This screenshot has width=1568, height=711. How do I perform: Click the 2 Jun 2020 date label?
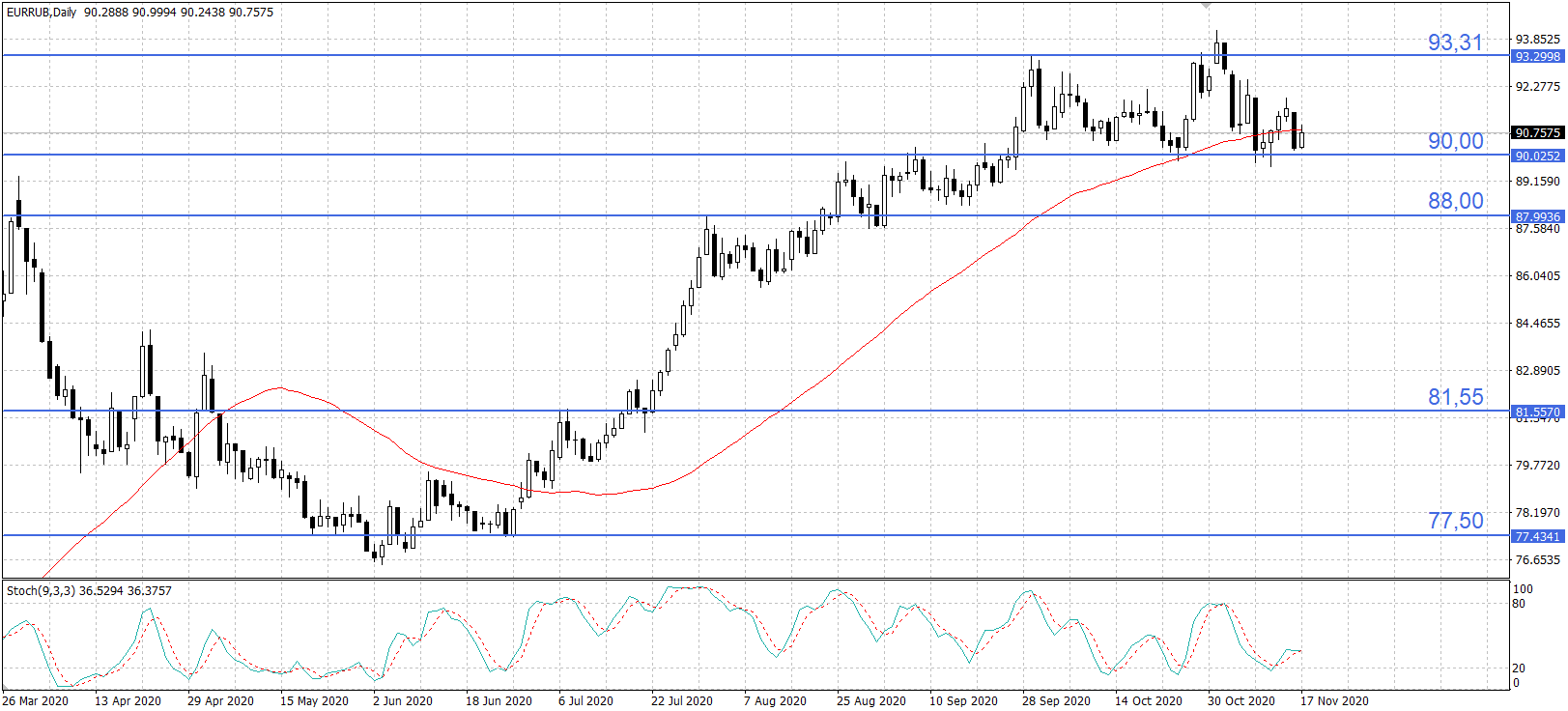pos(403,701)
